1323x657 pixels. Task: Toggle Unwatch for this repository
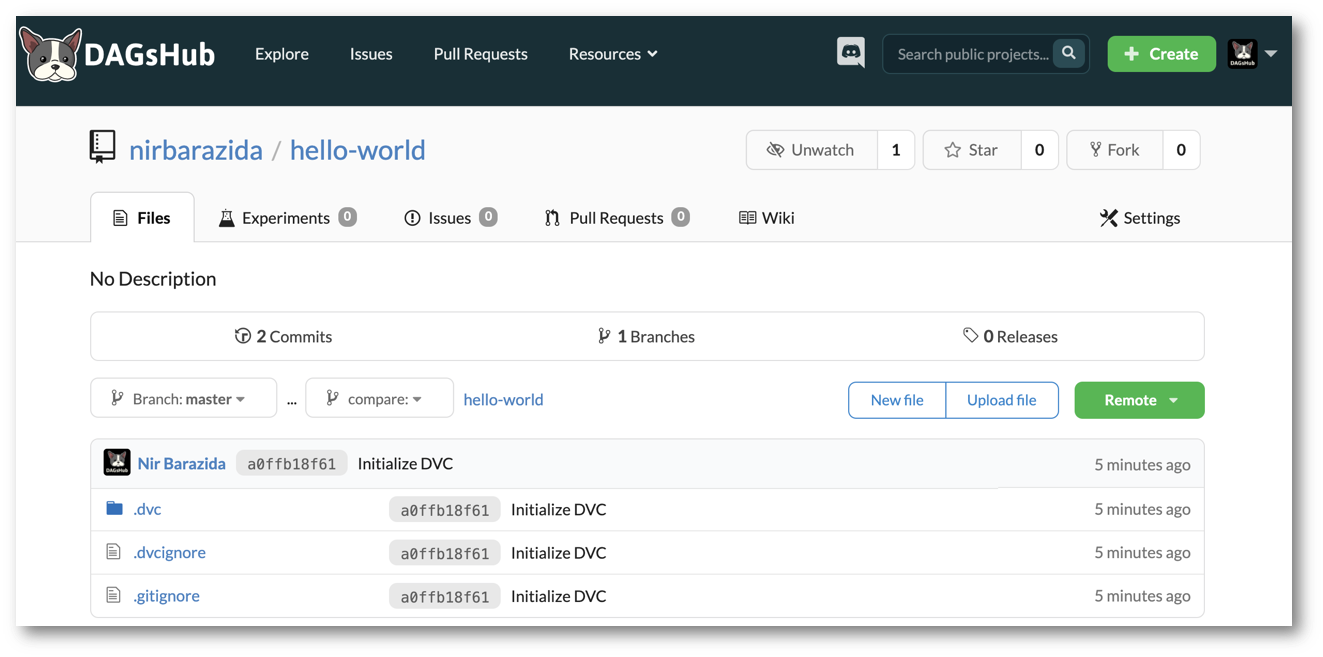pyautogui.click(x=811, y=150)
